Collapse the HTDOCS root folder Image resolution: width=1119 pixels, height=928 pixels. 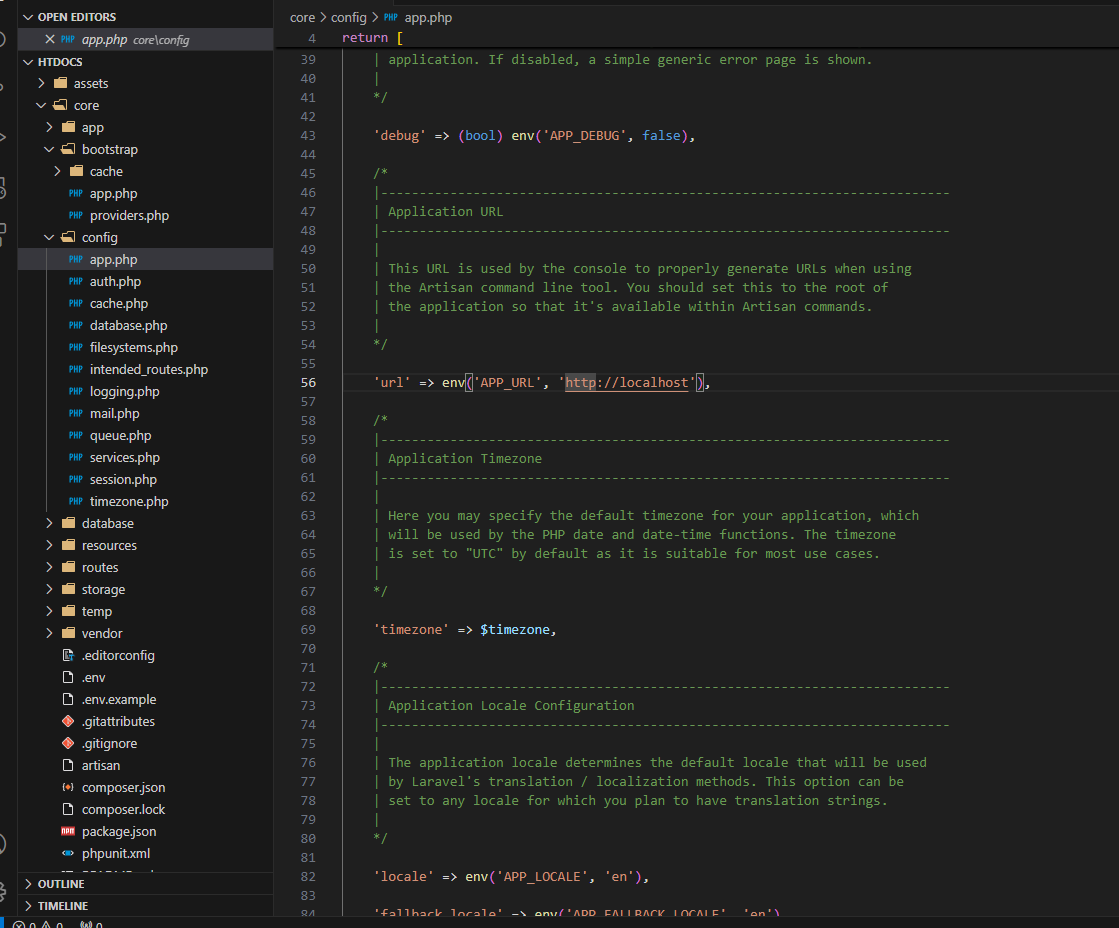[29, 62]
